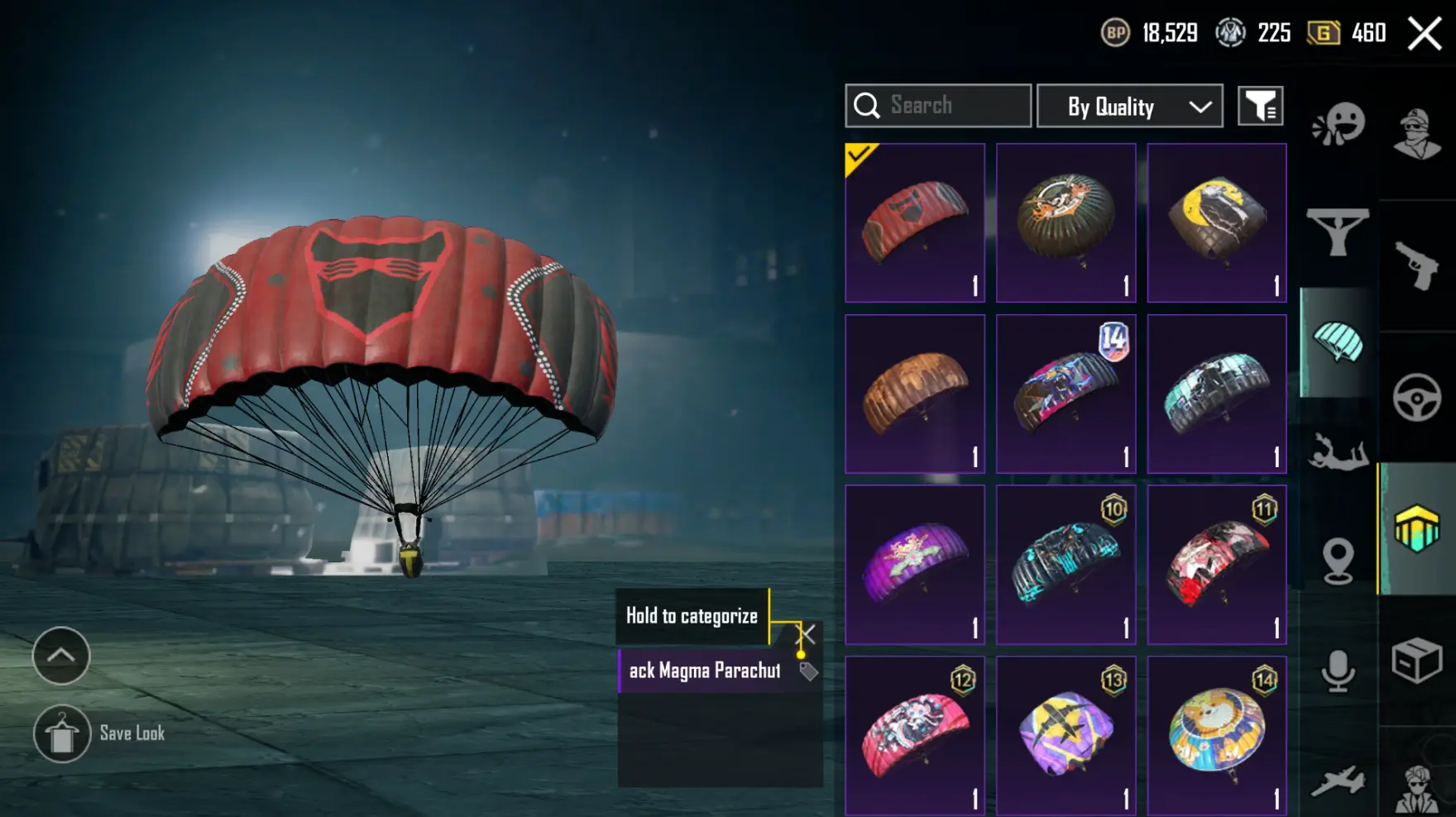The width and height of the screenshot is (1456, 817).
Task: Click the filter funnel icon
Action: 1260,106
